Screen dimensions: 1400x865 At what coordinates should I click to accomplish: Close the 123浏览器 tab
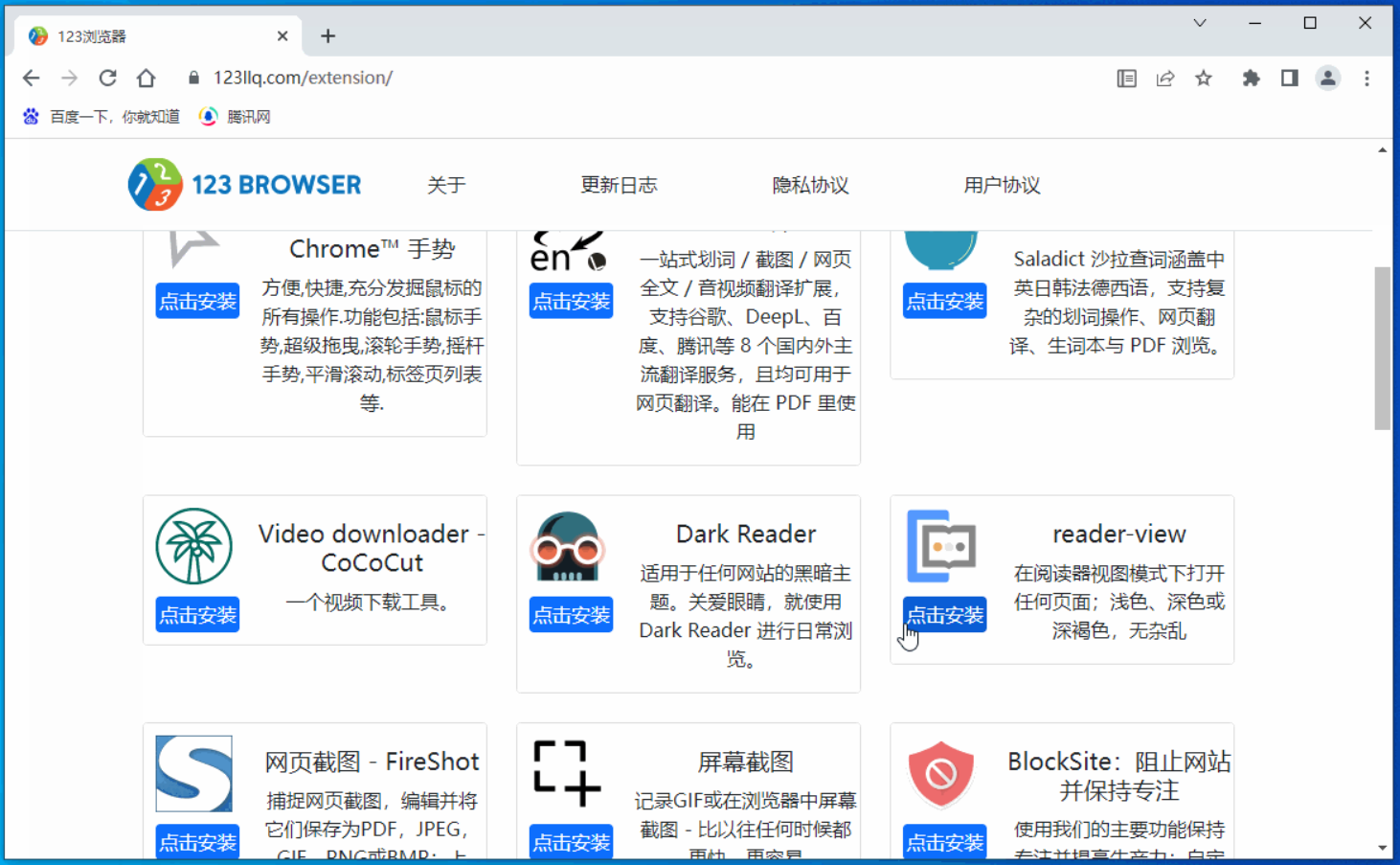click(282, 35)
